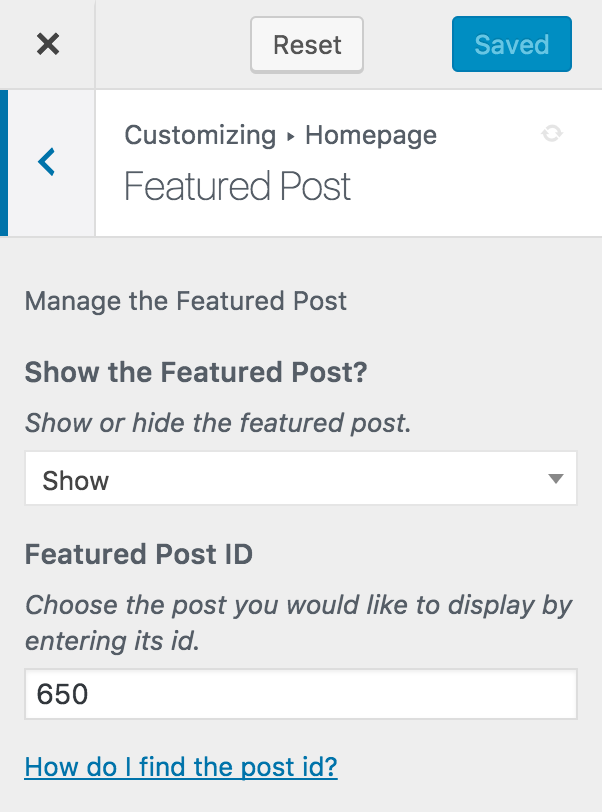Click the small breadcrumb separator triangle
The width and height of the screenshot is (602, 812).
291,137
